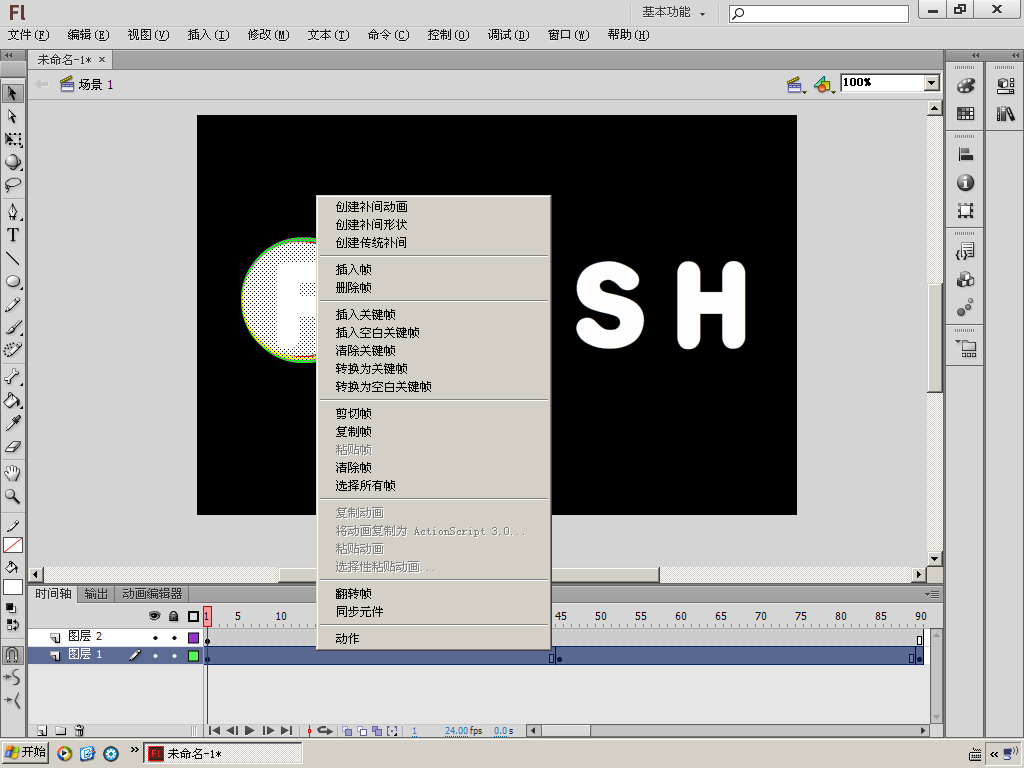The image size is (1024, 768).
Task: Toggle outline square of 图层 1
Action: pos(193,656)
